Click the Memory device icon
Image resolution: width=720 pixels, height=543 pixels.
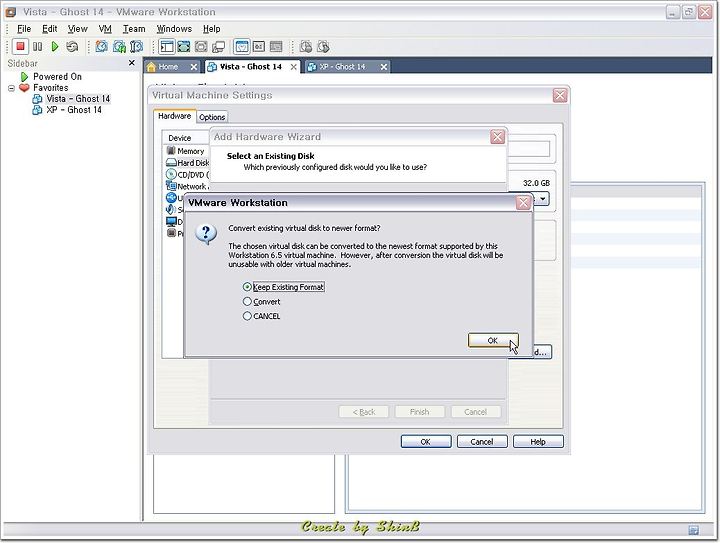(x=171, y=151)
